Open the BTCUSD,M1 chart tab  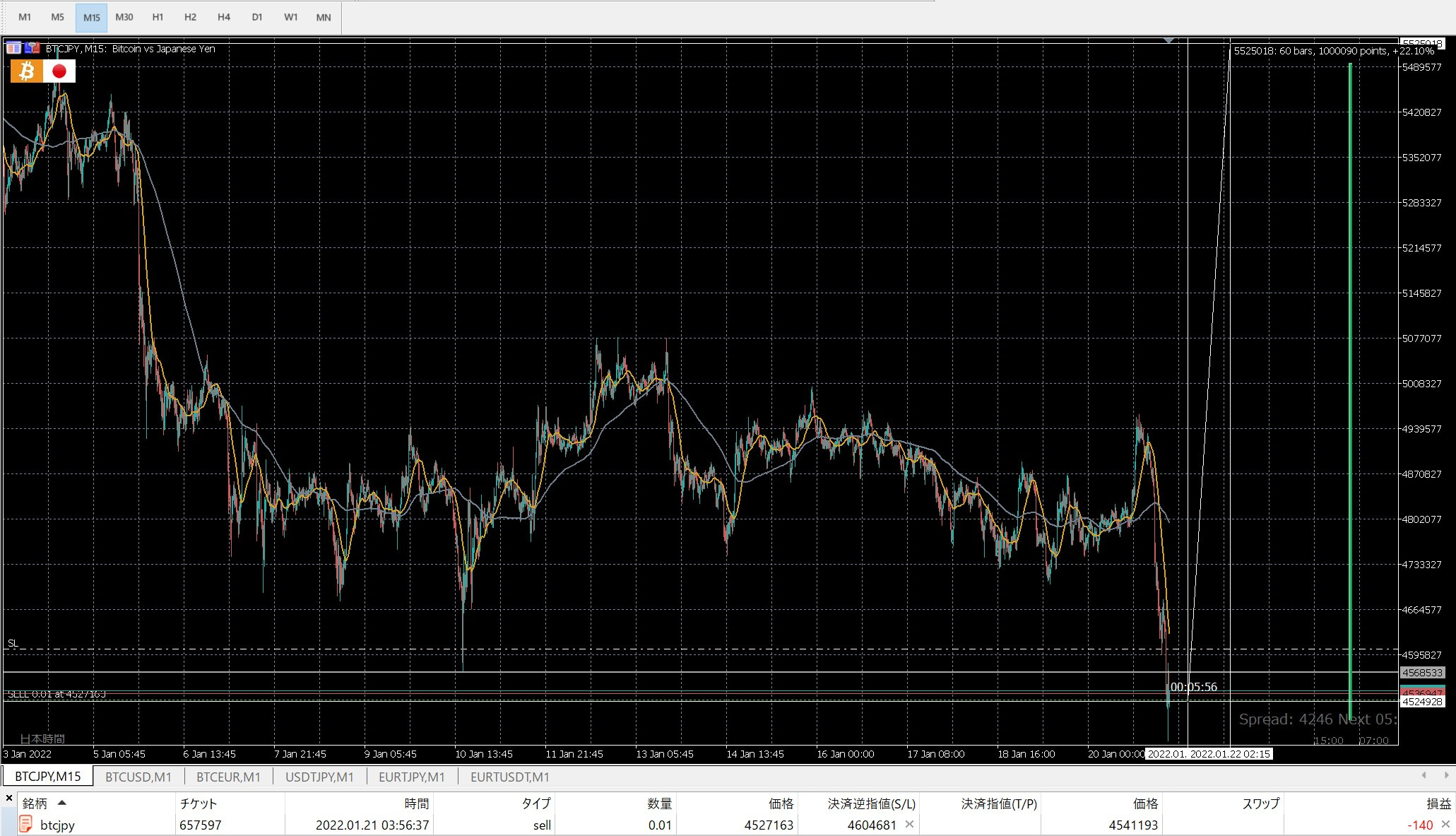pyautogui.click(x=138, y=777)
